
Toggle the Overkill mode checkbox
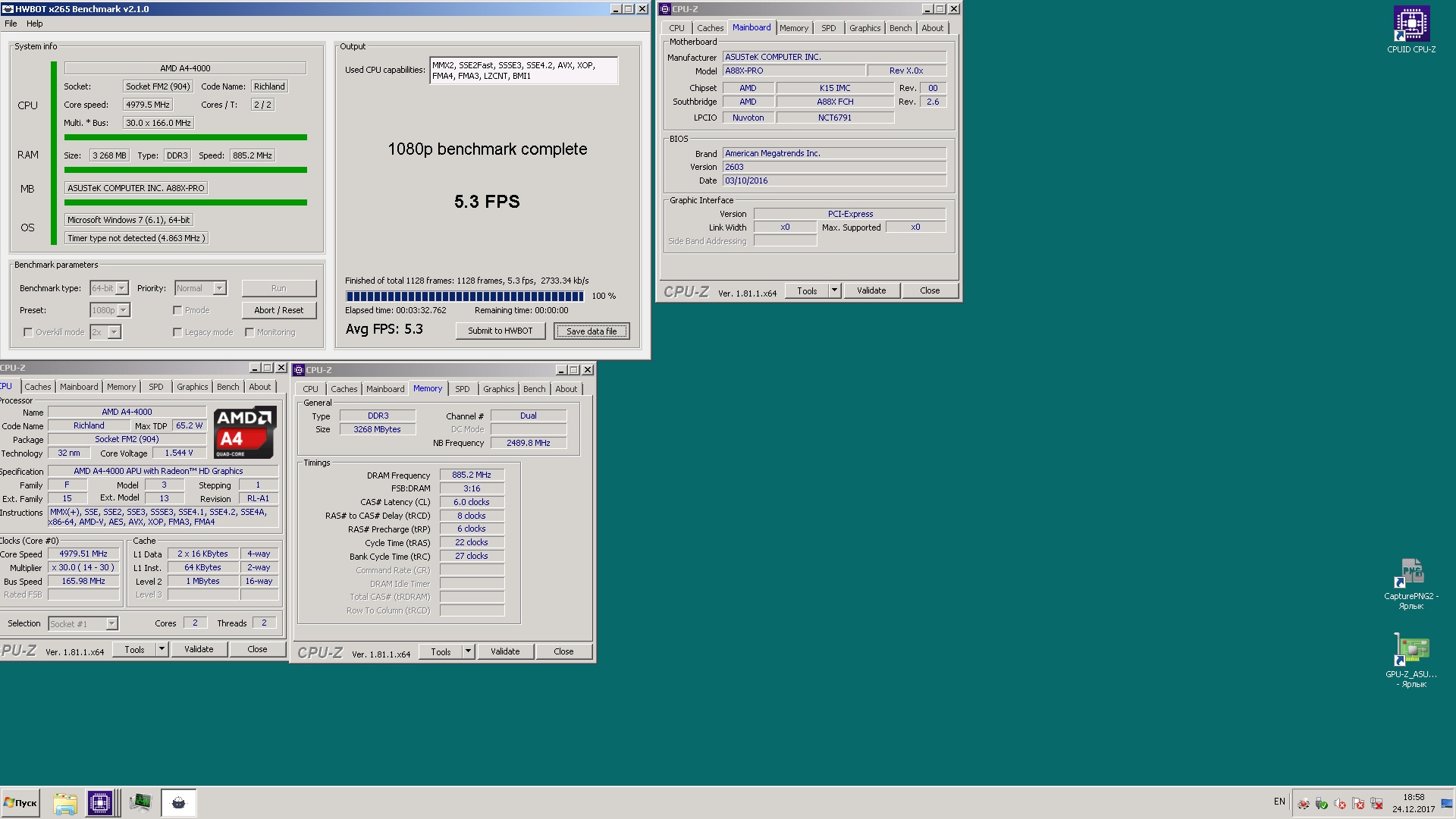point(28,332)
